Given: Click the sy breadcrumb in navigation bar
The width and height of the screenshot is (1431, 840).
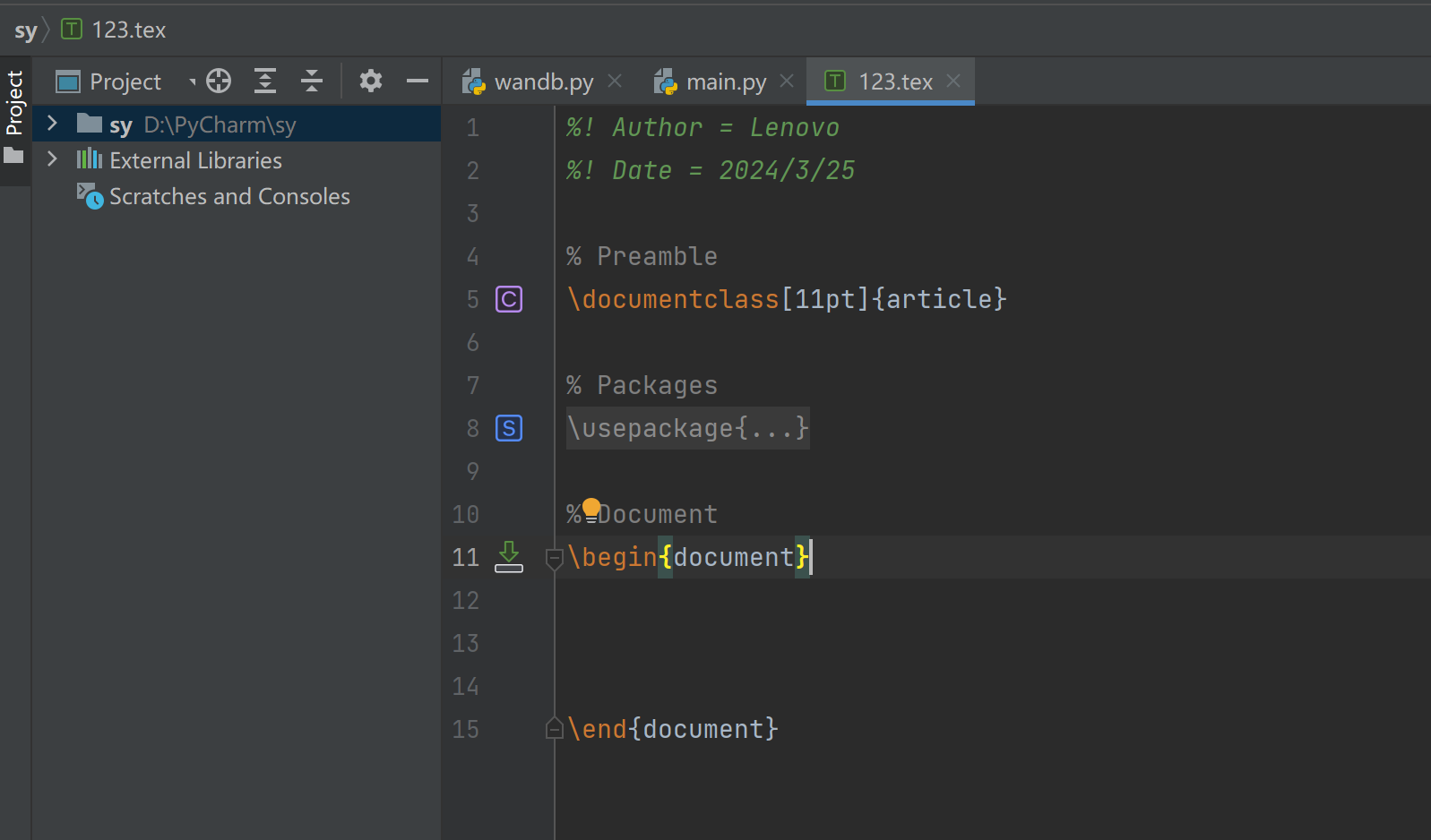Looking at the screenshot, I should tap(25, 30).
